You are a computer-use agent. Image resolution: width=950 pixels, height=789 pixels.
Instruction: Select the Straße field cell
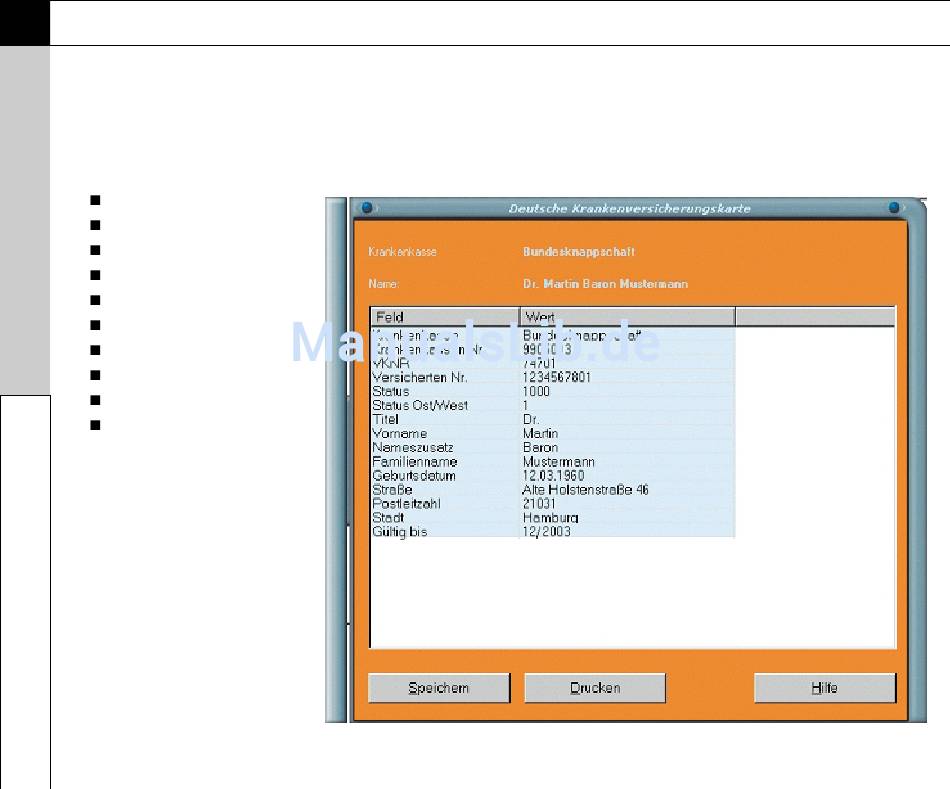(x=392, y=490)
